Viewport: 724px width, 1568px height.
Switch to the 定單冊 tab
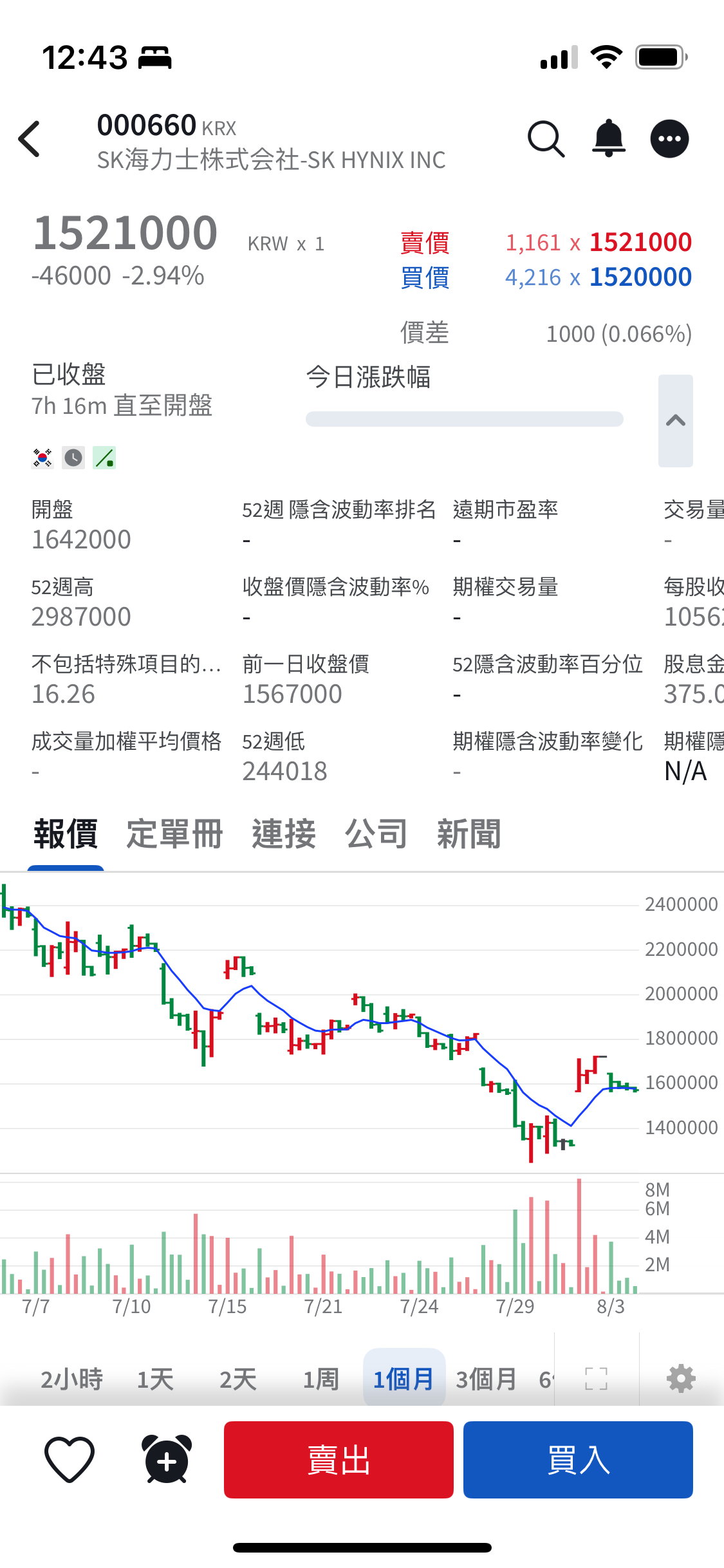(174, 834)
